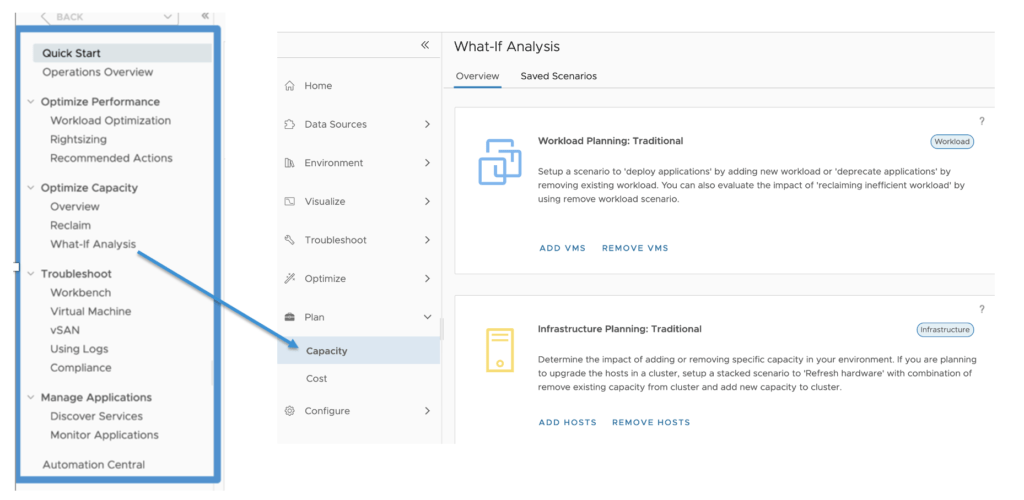This screenshot has width=1024, height=500.
Task: Click the REMOVE HOSTS link
Action: [651, 422]
